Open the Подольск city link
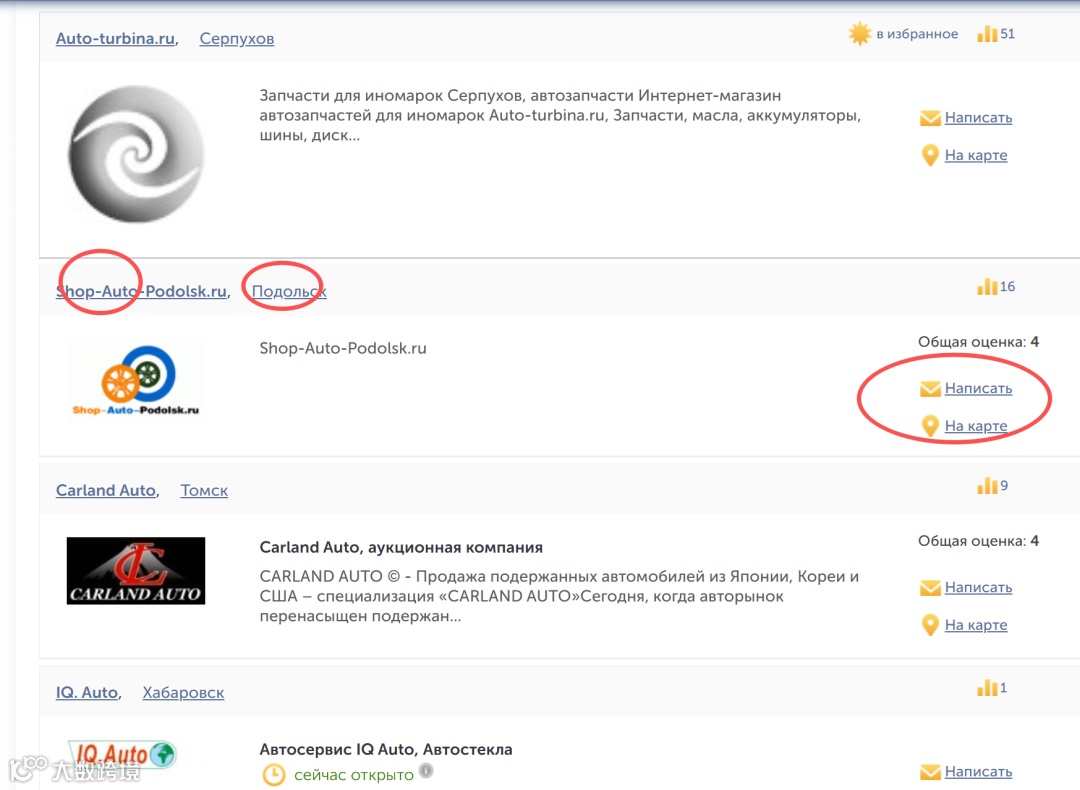This screenshot has height=790, width=1080. (x=289, y=291)
